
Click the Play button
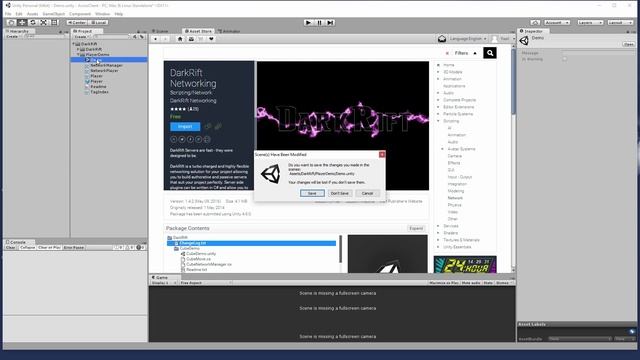(x=309, y=22)
